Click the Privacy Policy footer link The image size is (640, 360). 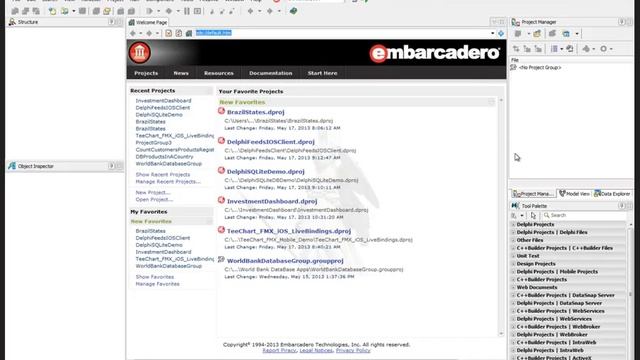(x=353, y=351)
